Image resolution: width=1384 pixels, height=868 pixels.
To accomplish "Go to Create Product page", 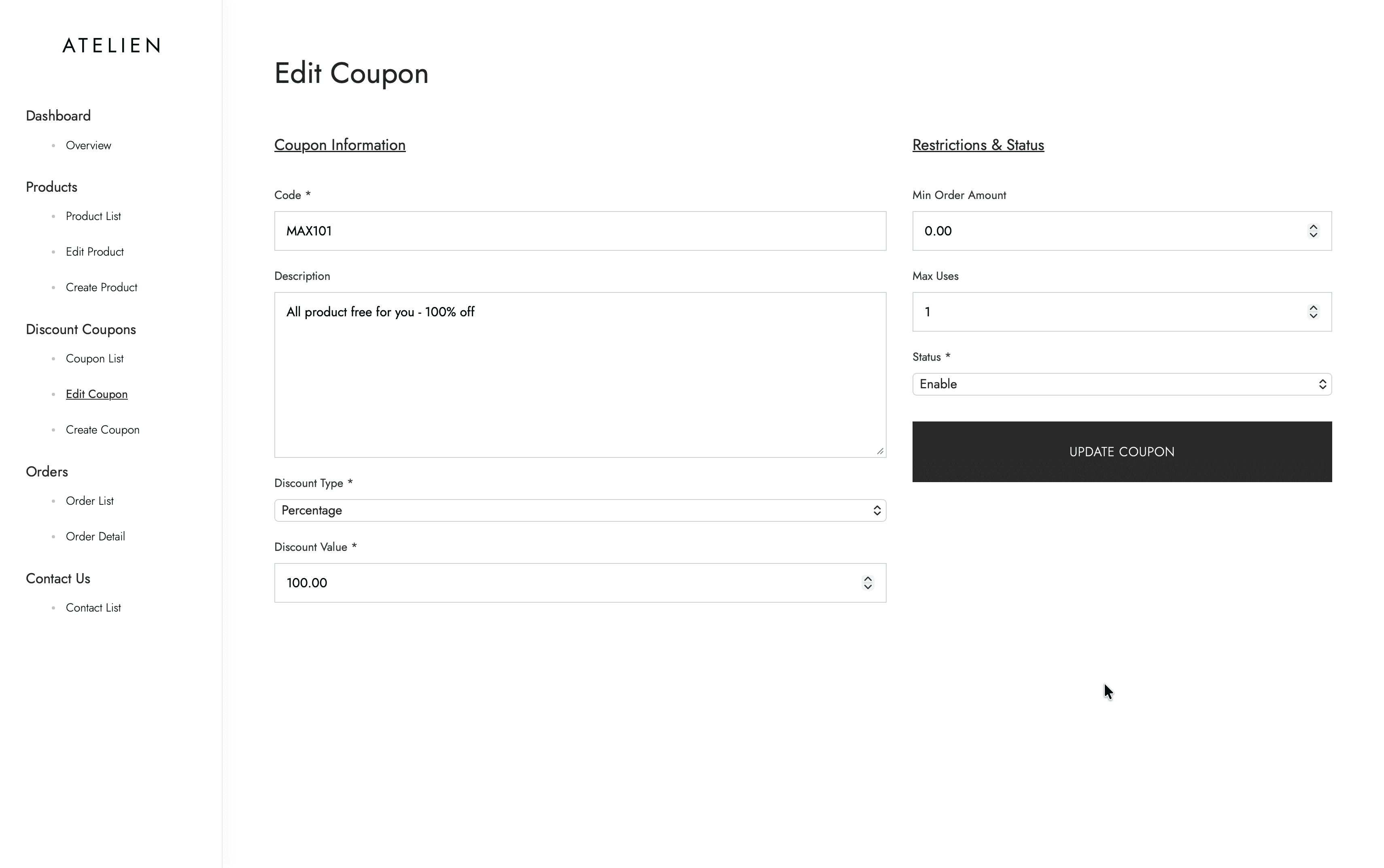I will click(x=102, y=288).
